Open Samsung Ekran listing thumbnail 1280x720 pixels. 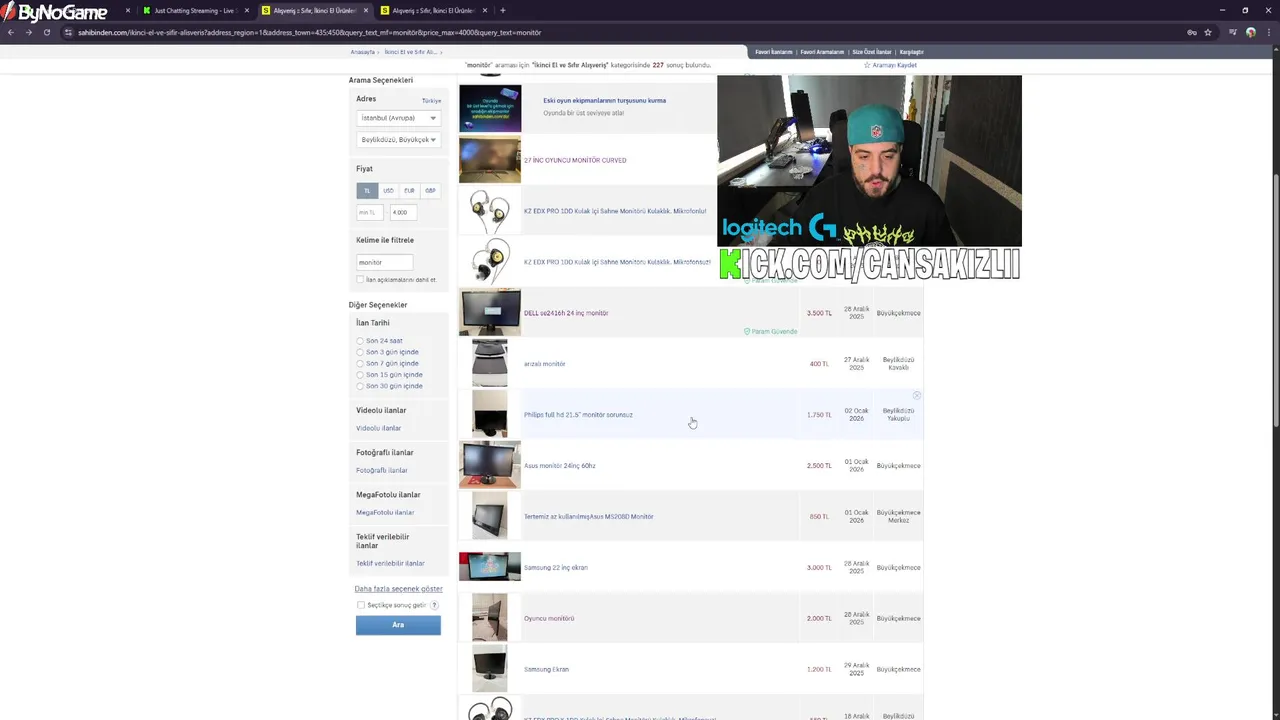tap(490, 669)
